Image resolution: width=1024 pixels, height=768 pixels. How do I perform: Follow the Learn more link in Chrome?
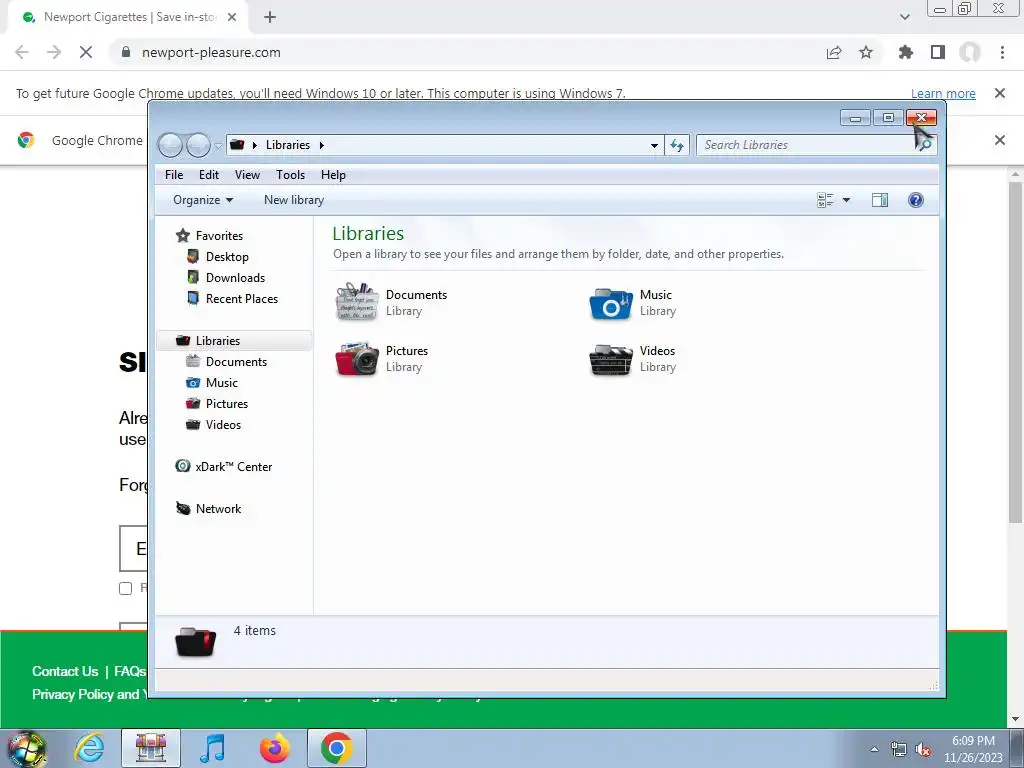[x=943, y=93]
